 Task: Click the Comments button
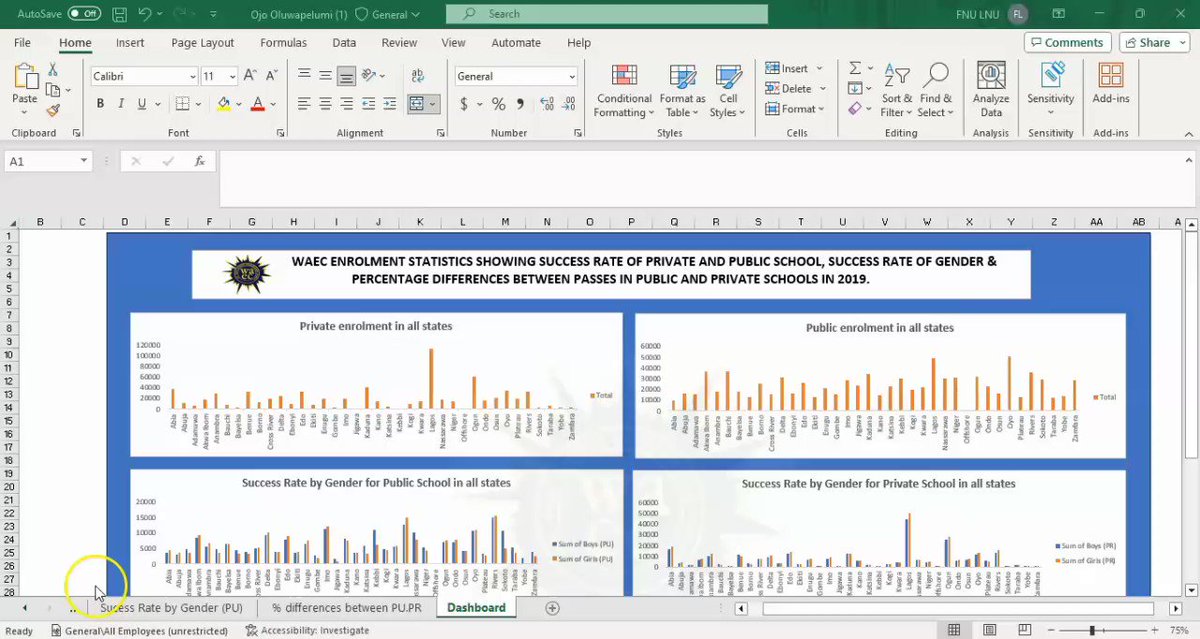1067,43
